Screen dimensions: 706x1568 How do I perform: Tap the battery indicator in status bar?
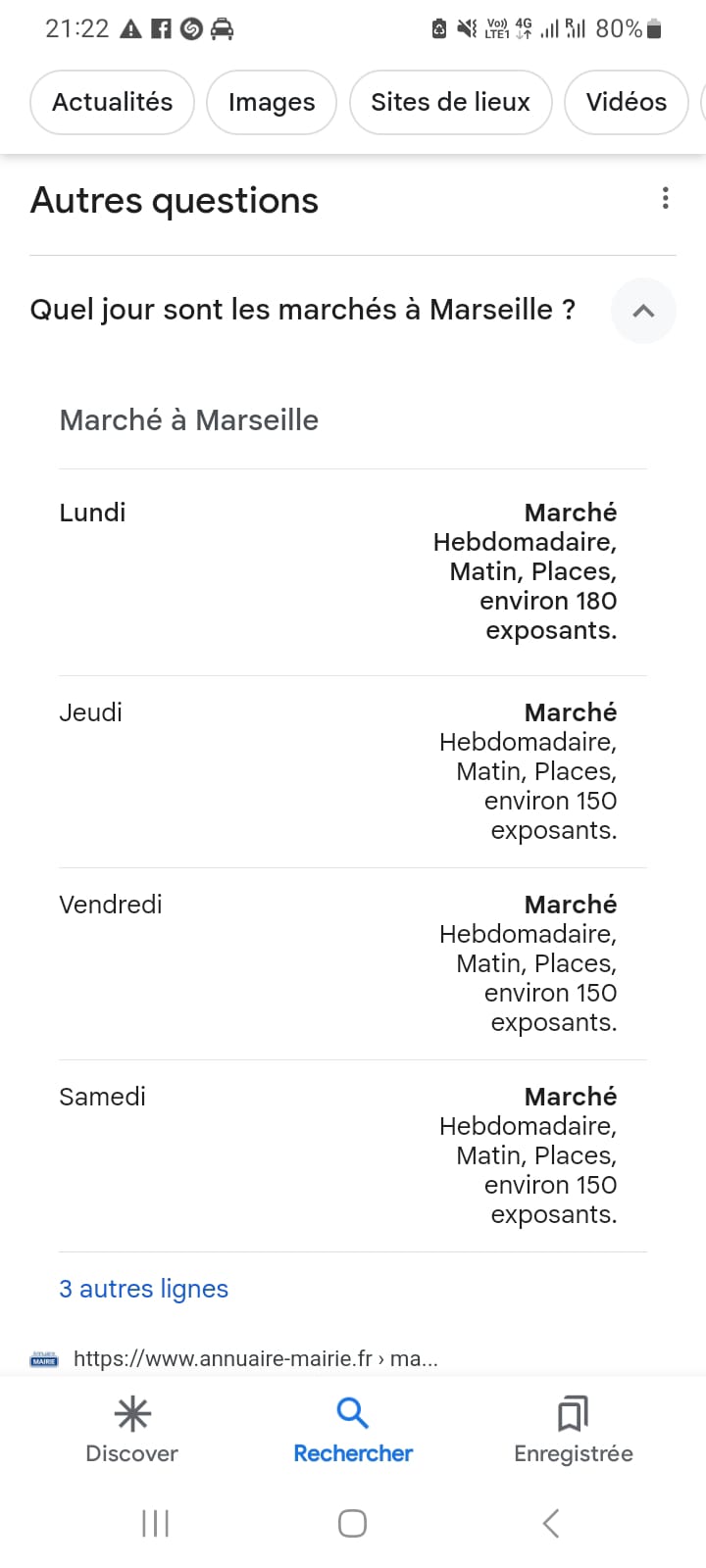654,29
